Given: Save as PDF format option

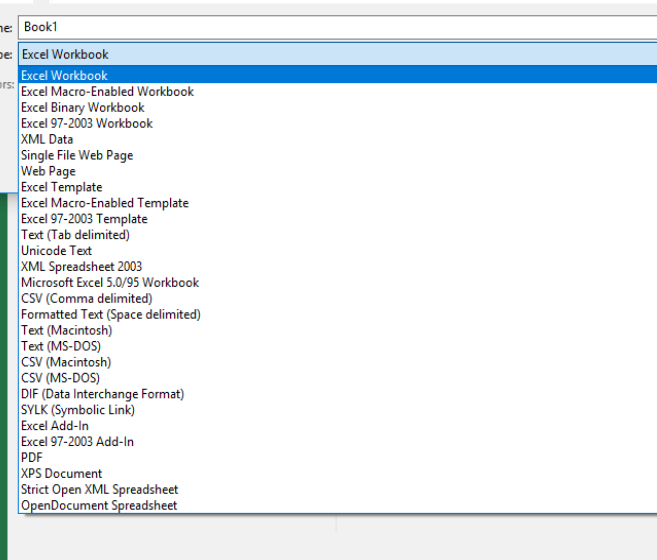Looking at the screenshot, I should pos(338,458).
